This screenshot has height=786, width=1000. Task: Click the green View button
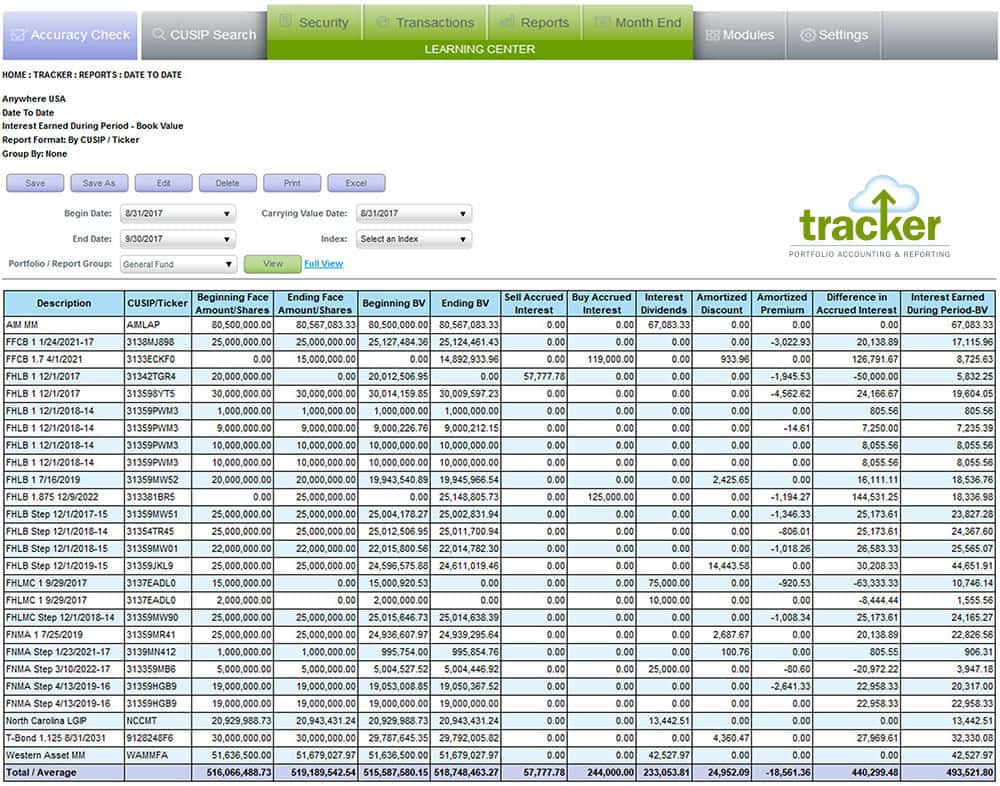pos(271,264)
